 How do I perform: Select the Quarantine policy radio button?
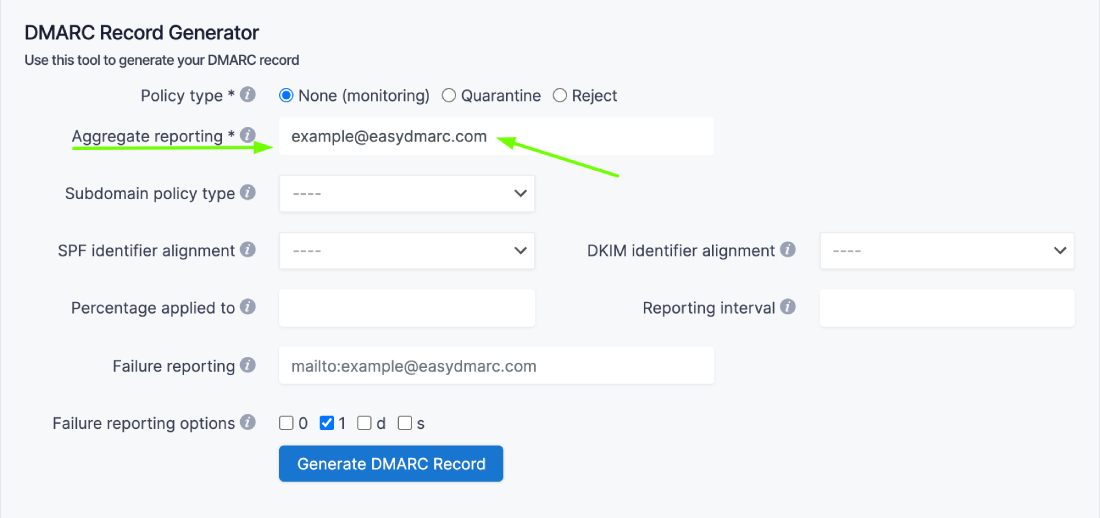click(449, 96)
